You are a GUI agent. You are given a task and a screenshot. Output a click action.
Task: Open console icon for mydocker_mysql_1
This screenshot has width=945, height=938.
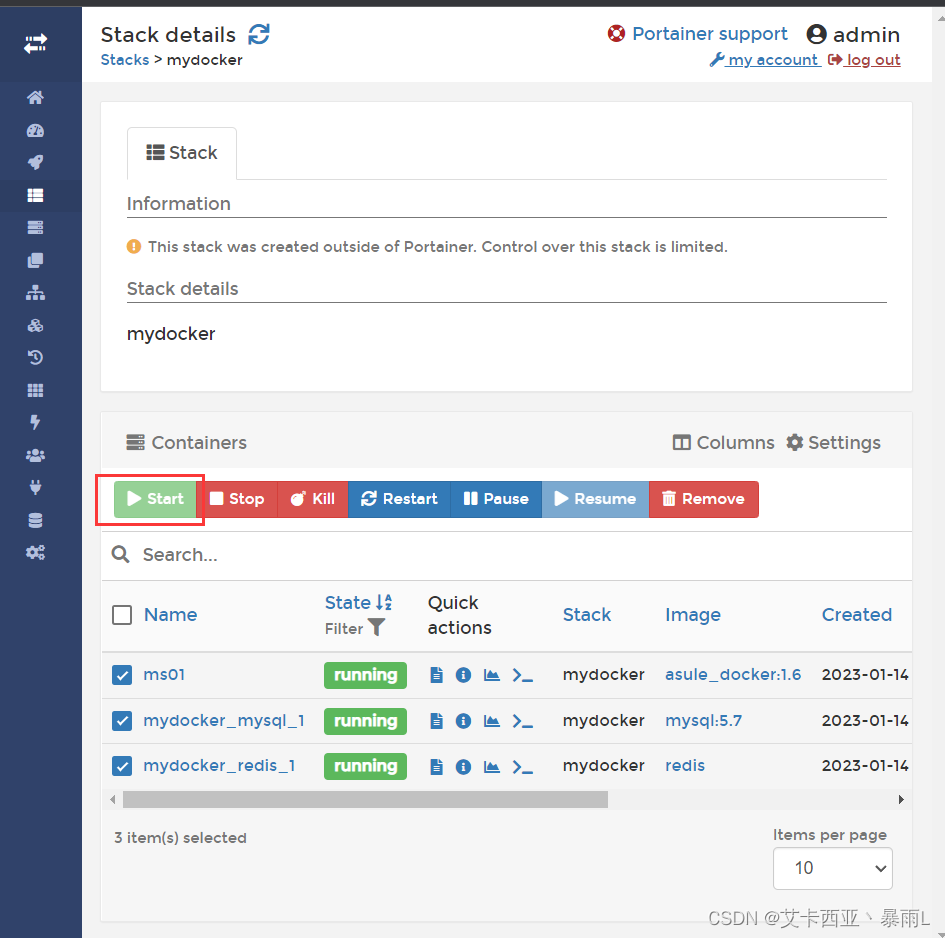(x=523, y=721)
